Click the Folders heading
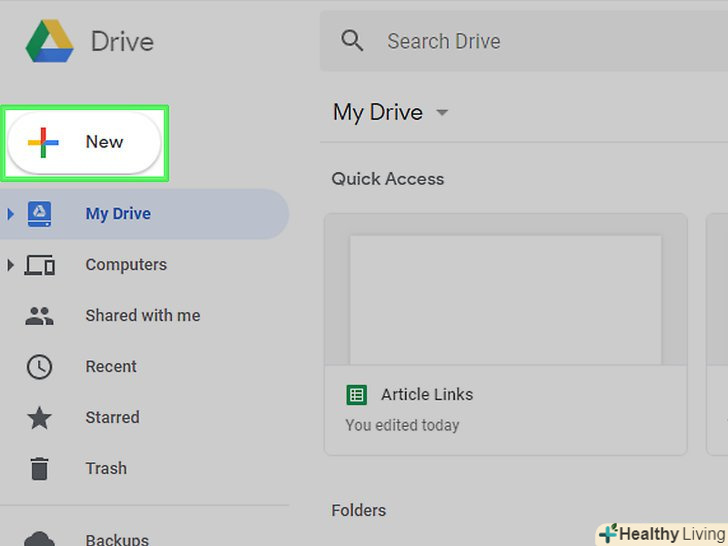 pyautogui.click(x=358, y=511)
